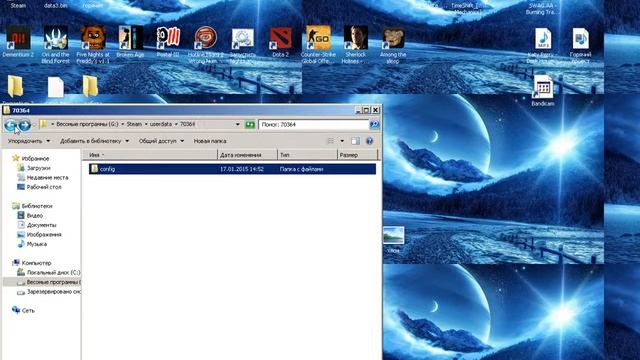The height and width of the screenshot is (360, 640).
Task: Select the blank white document desktop icon
Action: coord(56,87)
